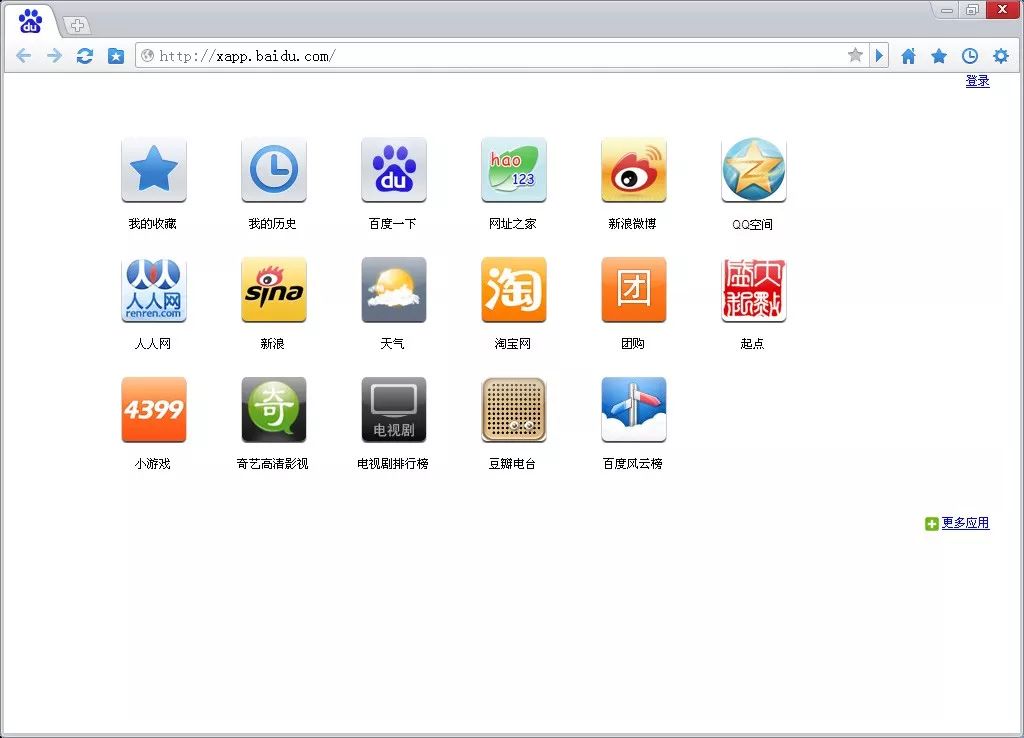Open the hao123 网址之家 icon
Viewport: 1024px width, 738px height.
pos(513,170)
